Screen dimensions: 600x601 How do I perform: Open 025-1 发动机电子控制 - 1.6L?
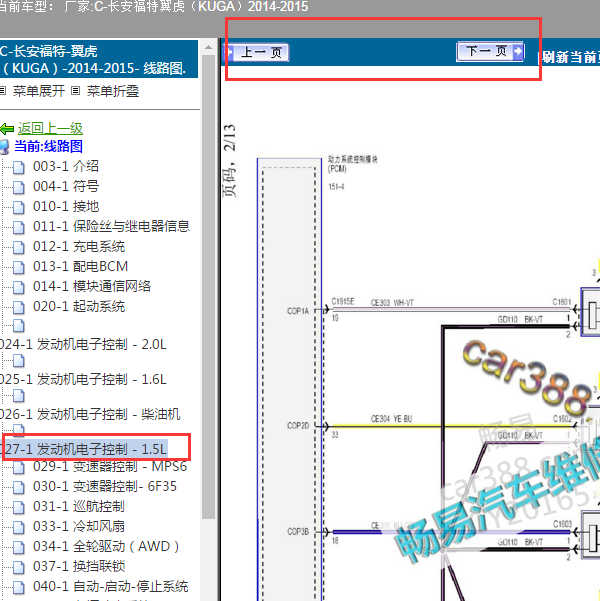(x=83, y=379)
